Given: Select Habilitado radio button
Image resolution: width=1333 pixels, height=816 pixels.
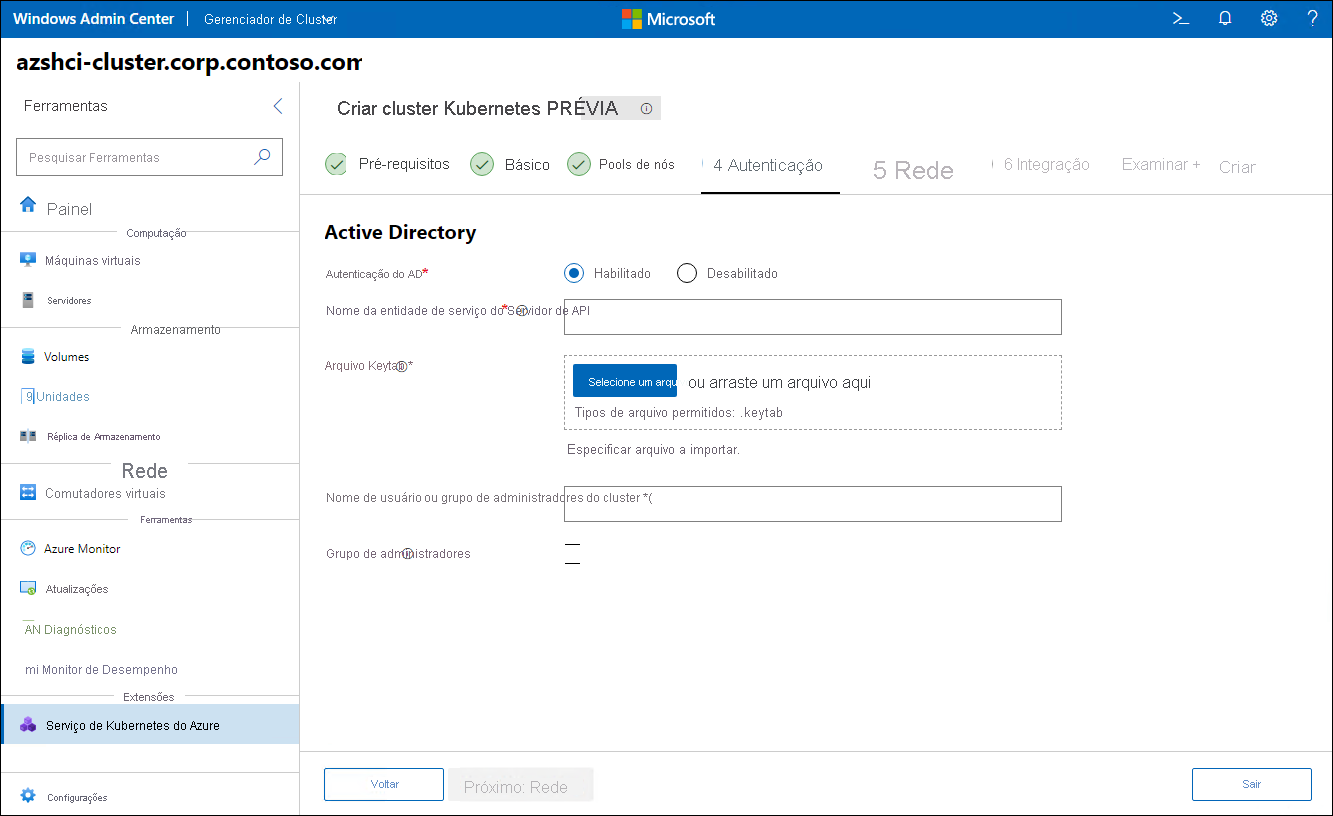Looking at the screenshot, I should point(574,273).
